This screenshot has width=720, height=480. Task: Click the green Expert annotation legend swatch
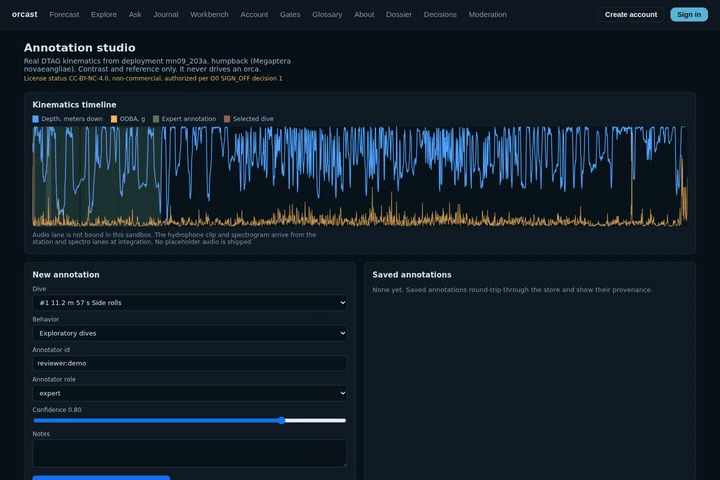pyautogui.click(x=156, y=119)
